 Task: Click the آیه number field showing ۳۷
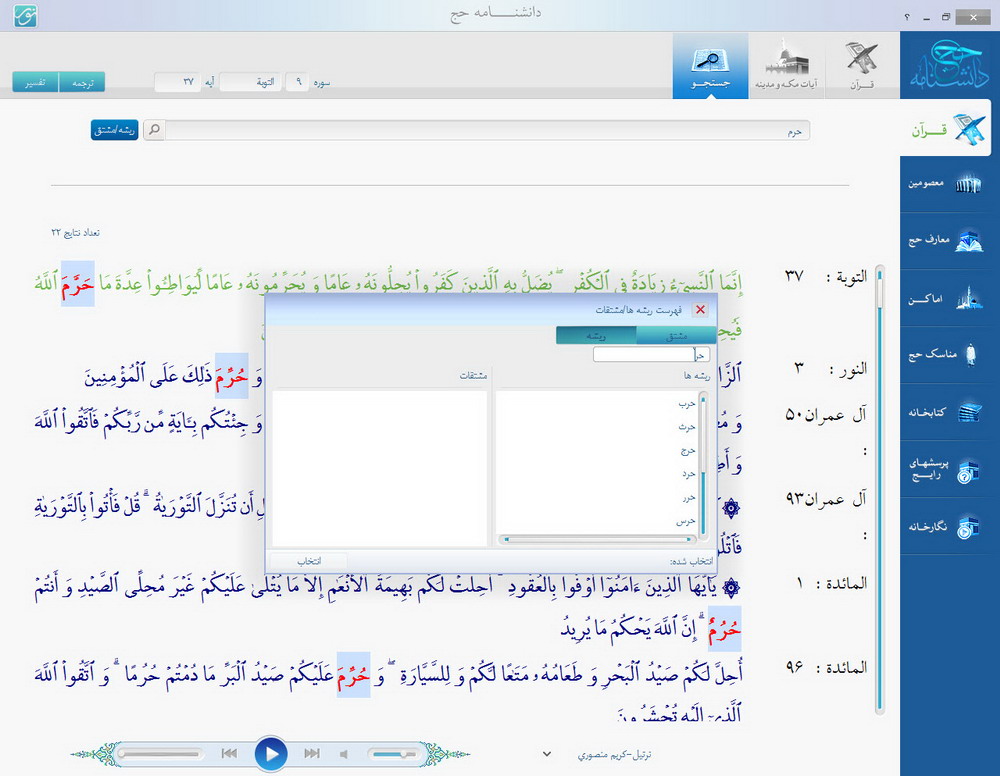tap(177, 82)
